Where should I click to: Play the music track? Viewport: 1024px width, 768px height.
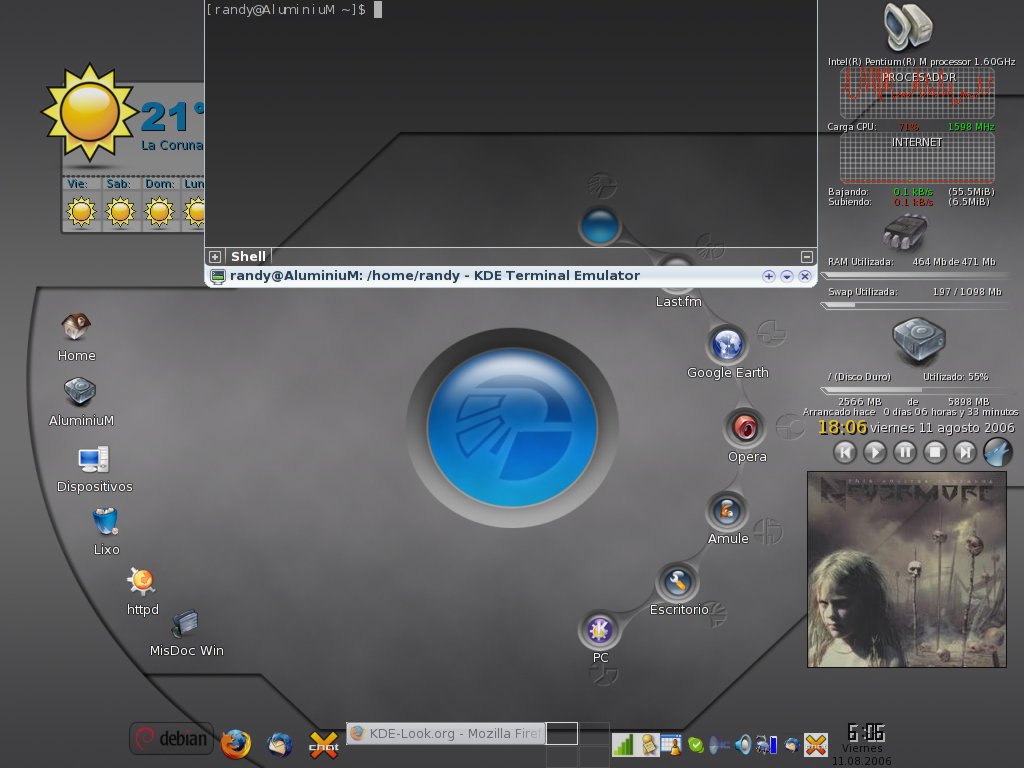pos(875,452)
